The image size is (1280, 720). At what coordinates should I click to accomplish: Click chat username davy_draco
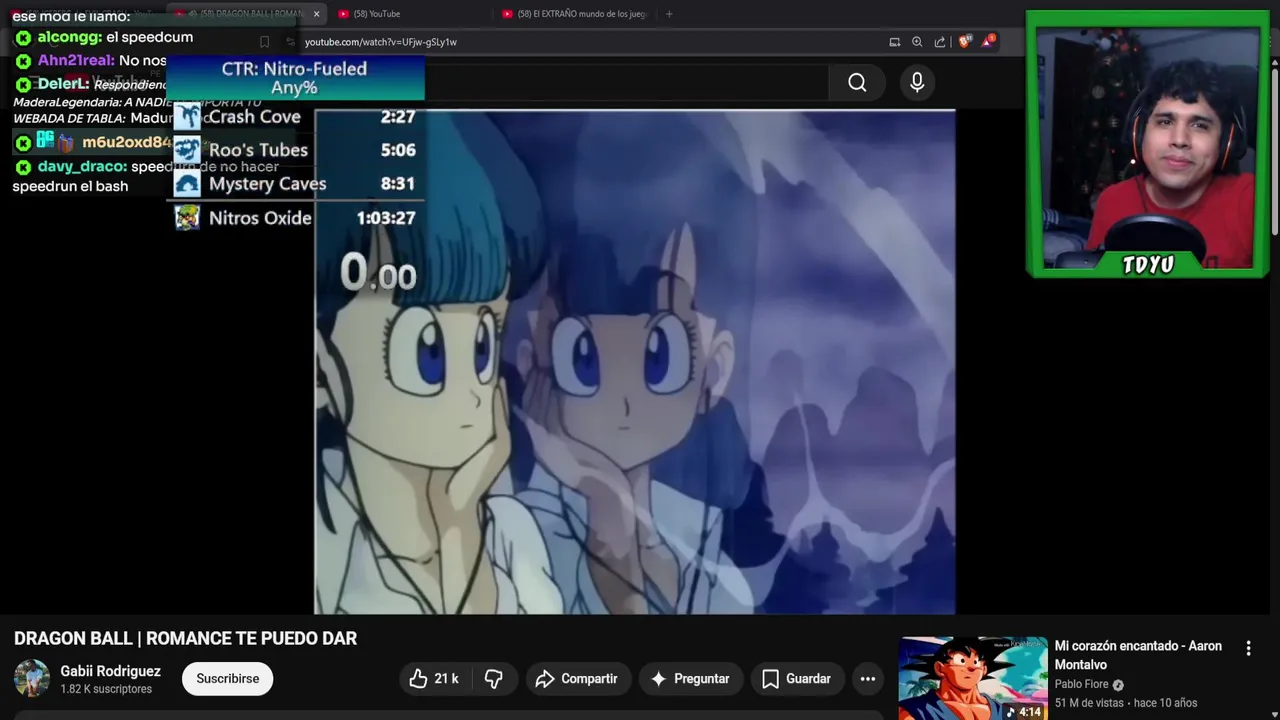point(82,167)
